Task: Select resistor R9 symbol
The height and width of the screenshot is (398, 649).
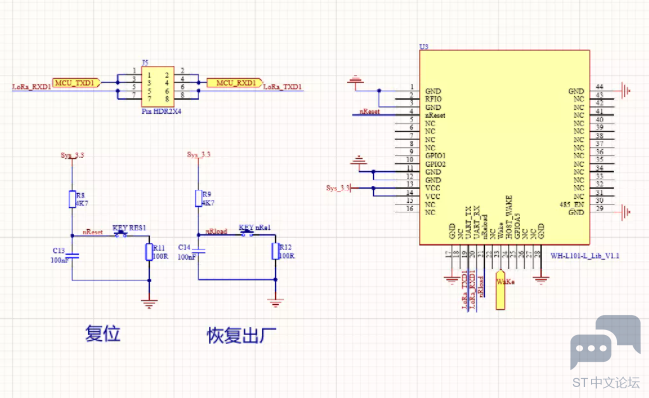Action: 199,199
